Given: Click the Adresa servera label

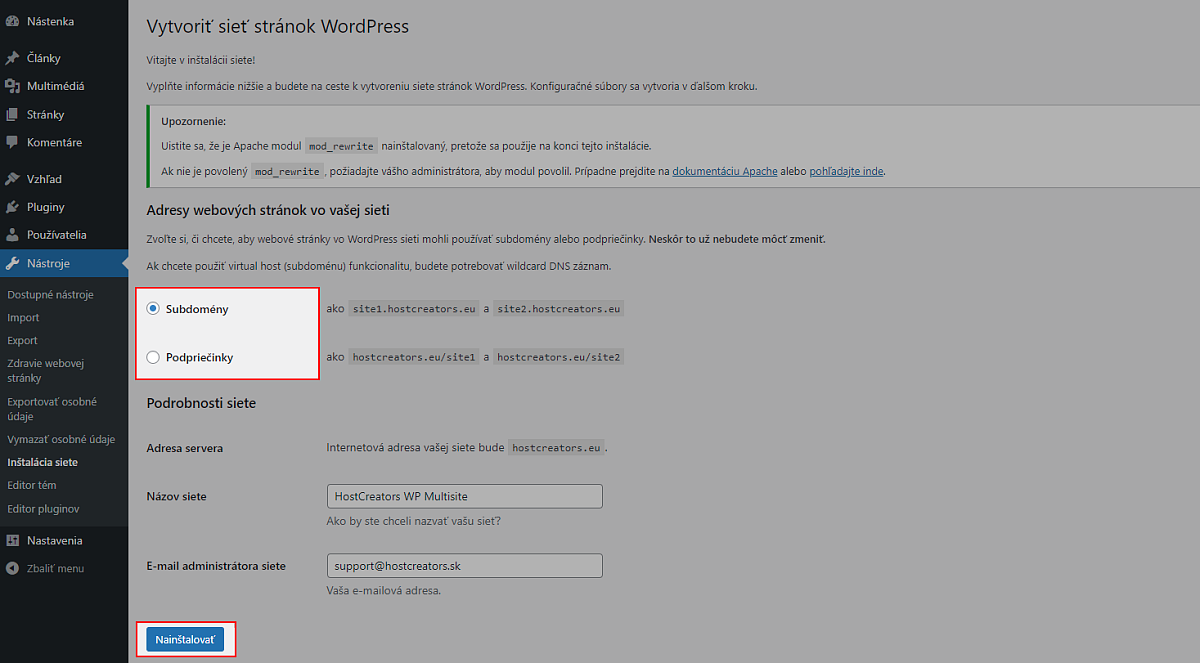Looking at the screenshot, I should point(185,448).
